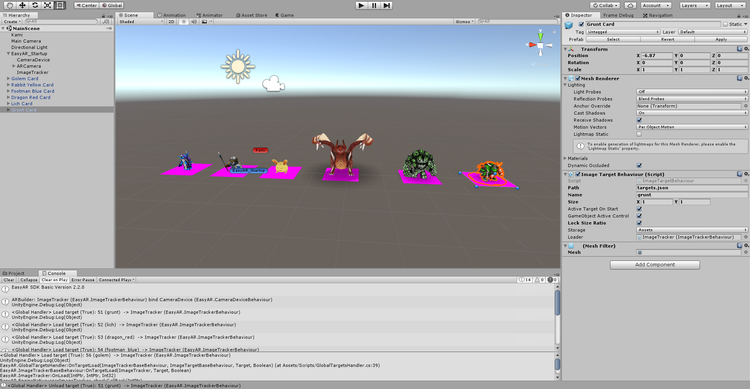Toggle the Static checkbox
This screenshot has width=750, height=389.
pyautogui.click(x=726, y=24)
